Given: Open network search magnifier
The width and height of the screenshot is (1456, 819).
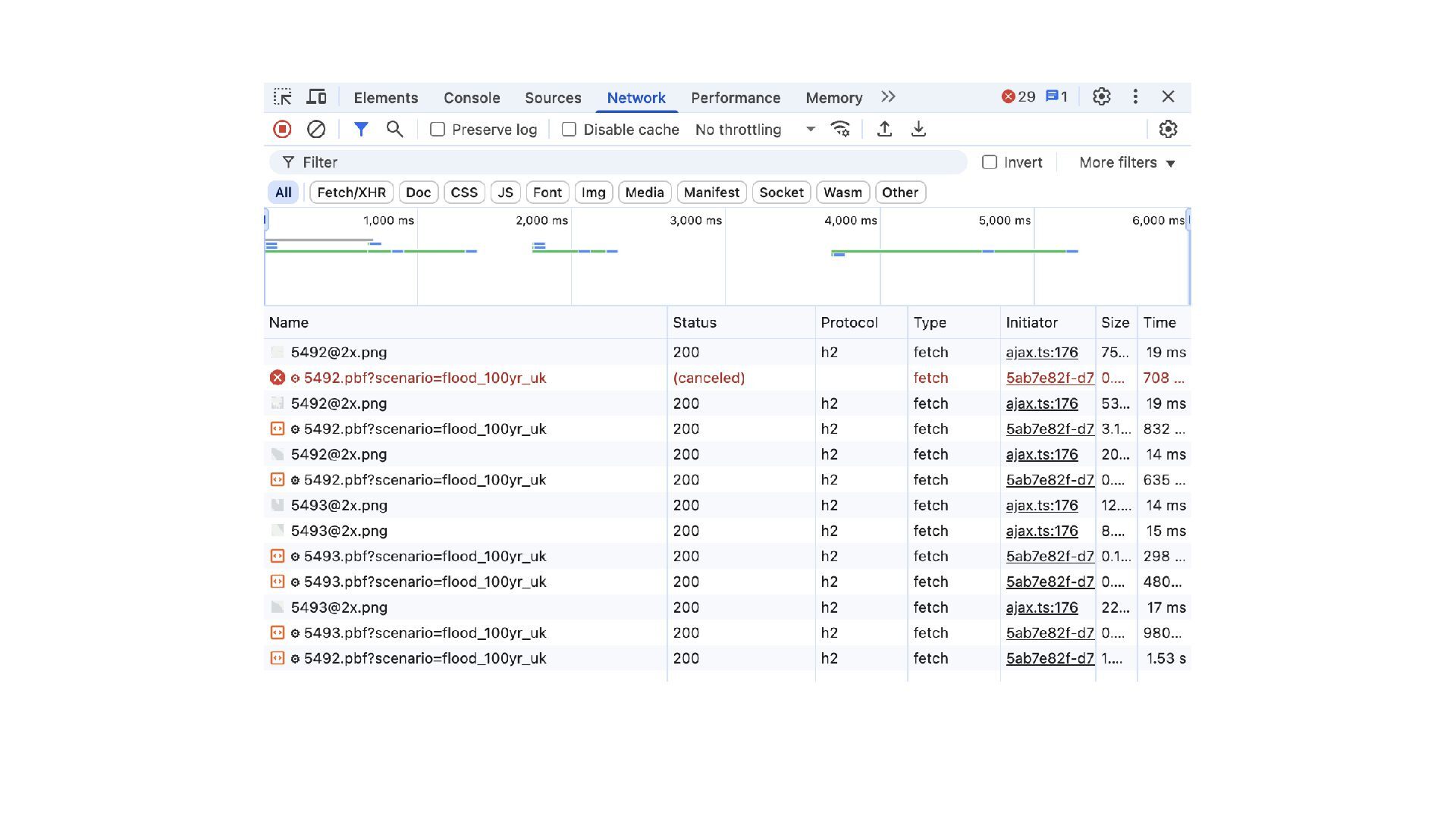Looking at the screenshot, I should (x=394, y=130).
